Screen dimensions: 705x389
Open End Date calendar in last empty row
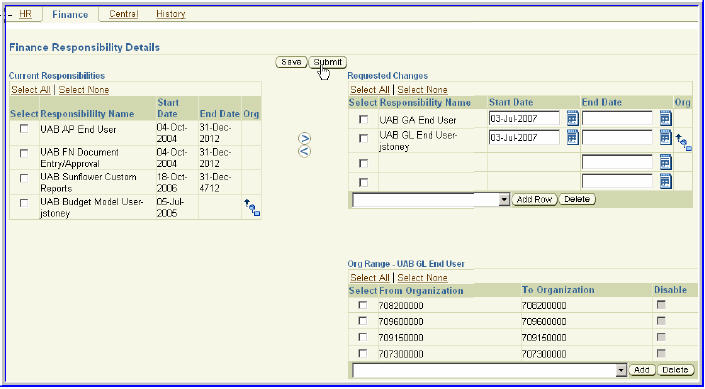(x=666, y=181)
